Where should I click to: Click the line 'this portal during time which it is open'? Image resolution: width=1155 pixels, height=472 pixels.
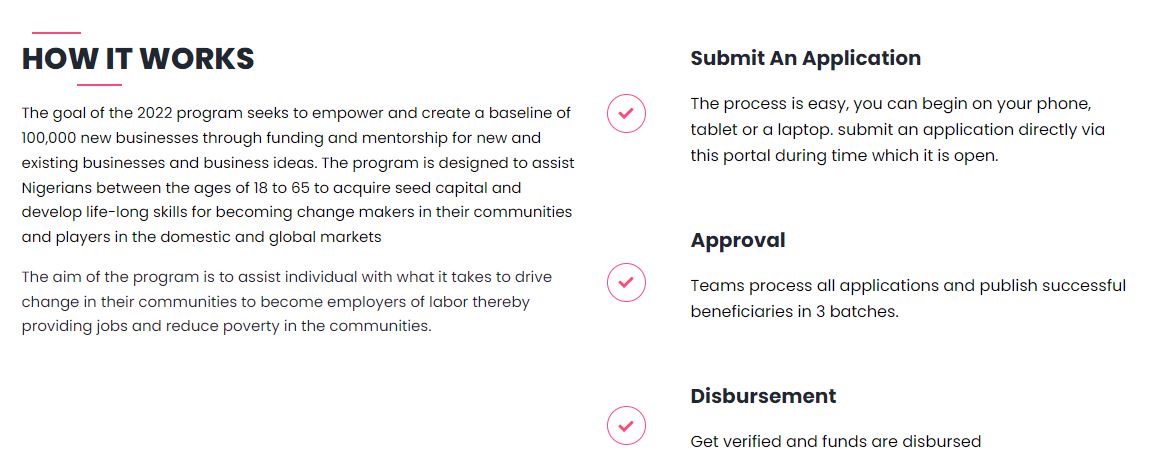[x=844, y=155]
